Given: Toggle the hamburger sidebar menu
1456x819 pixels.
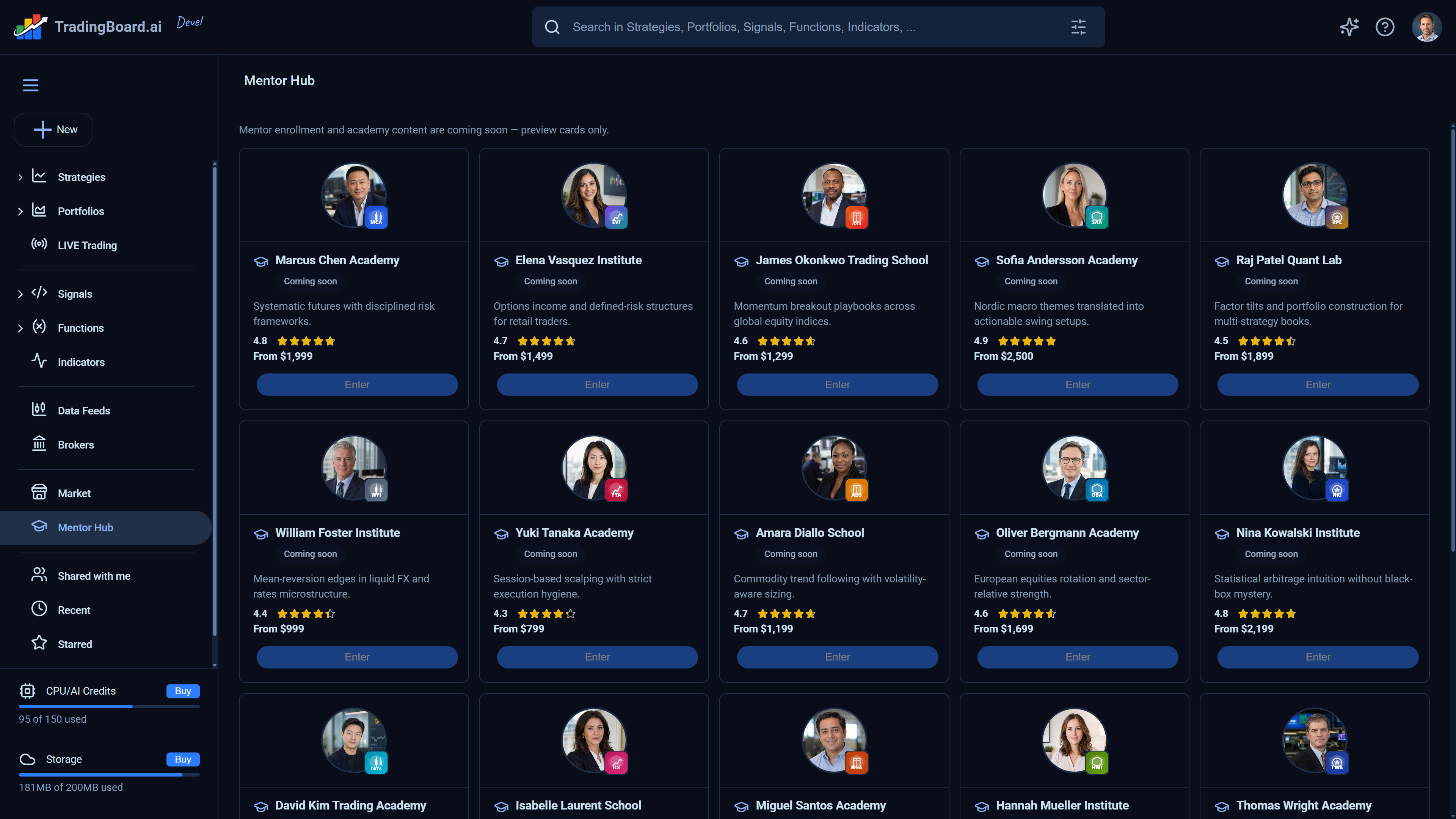Looking at the screenshot, I should 30,85.
